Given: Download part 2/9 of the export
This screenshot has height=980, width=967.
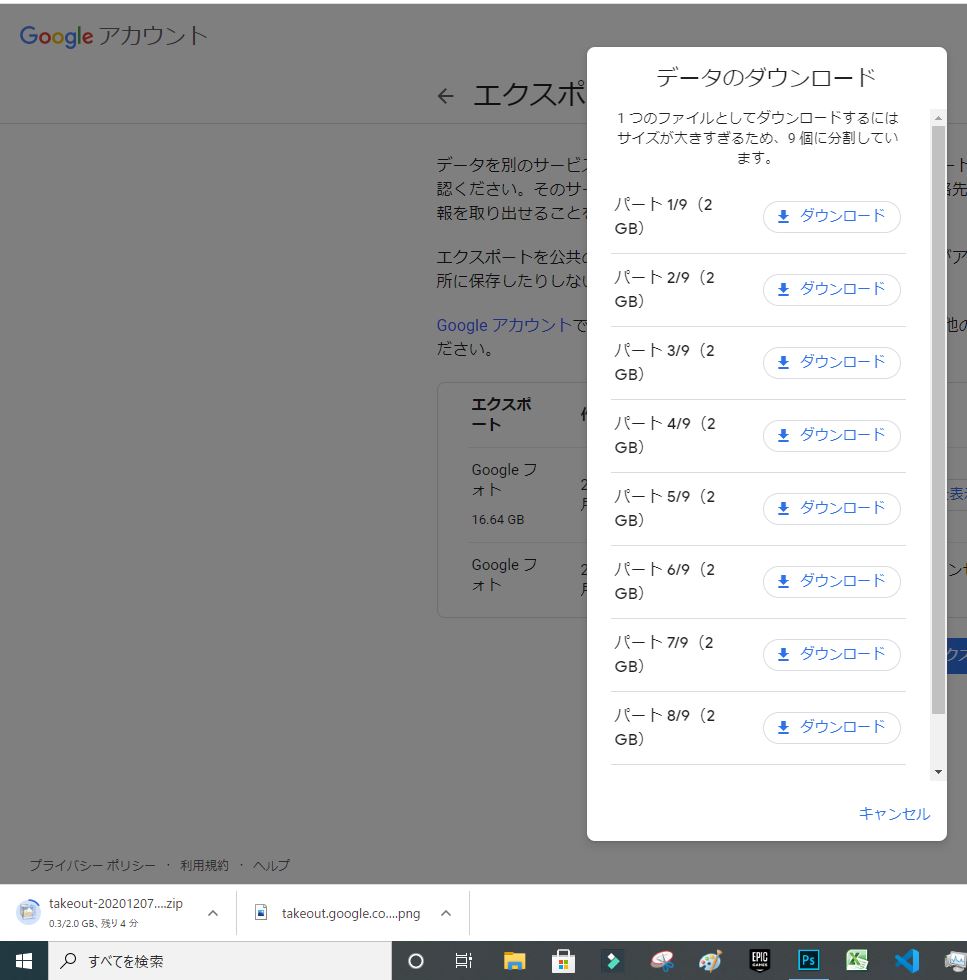Looking at the screenshot, I should pos(831,289).
